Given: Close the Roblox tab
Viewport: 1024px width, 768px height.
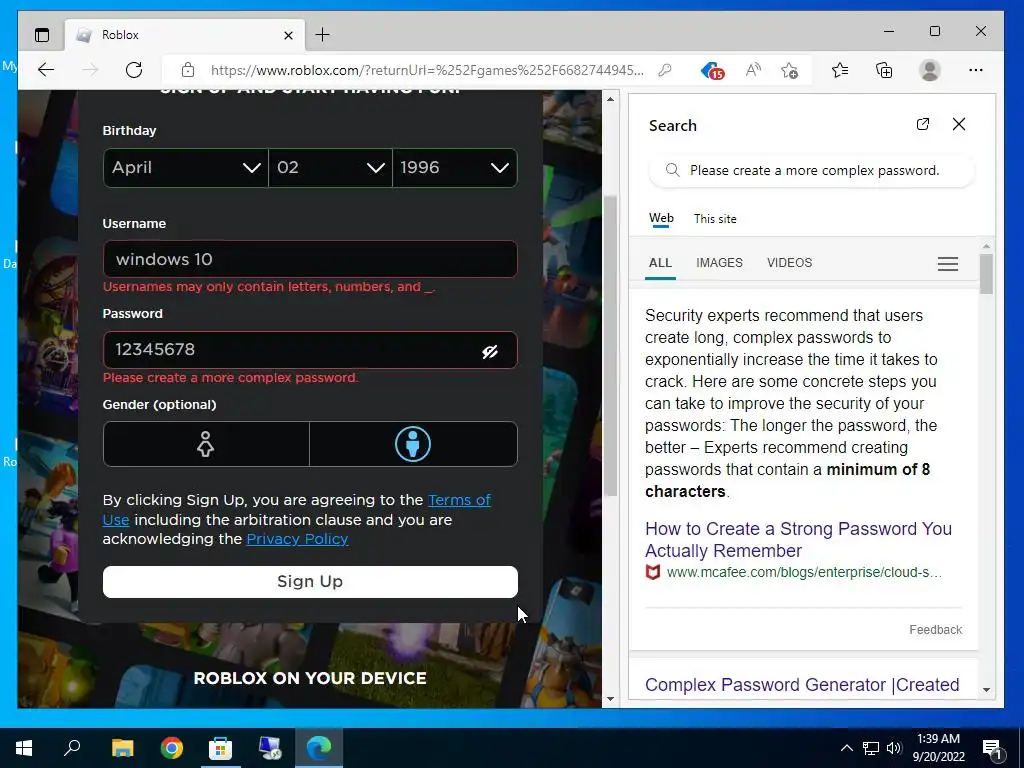Looking at the screenshot, I should [x=288, y=35].
